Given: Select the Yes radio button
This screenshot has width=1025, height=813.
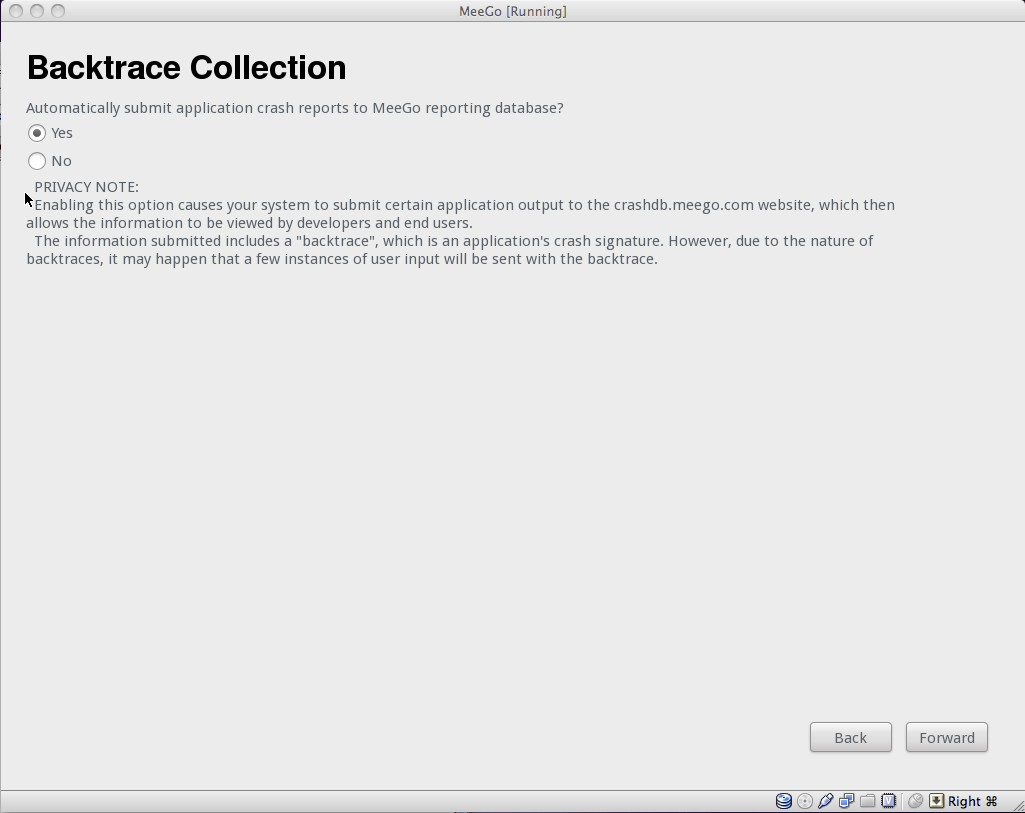Looking at the screenshot, I should [37, 133].
